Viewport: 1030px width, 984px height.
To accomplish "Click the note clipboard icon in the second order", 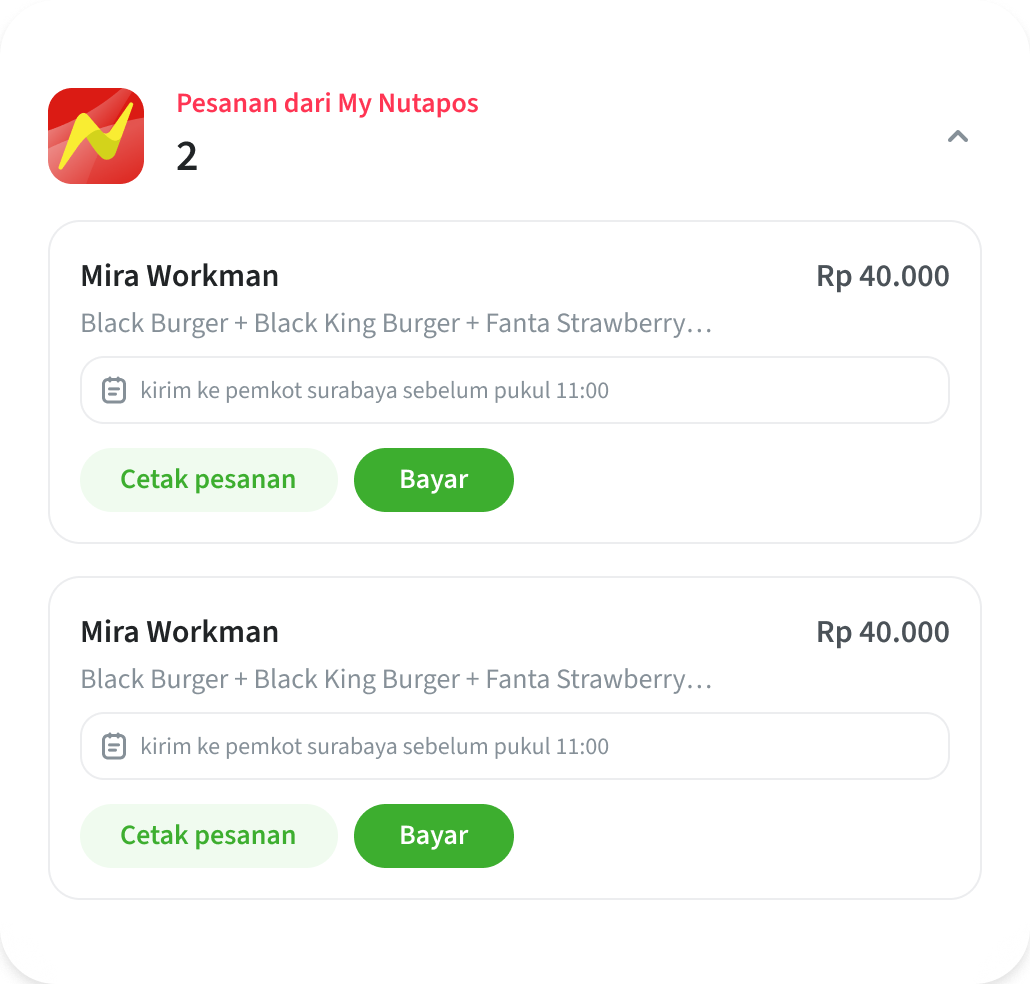I will 114,746.
